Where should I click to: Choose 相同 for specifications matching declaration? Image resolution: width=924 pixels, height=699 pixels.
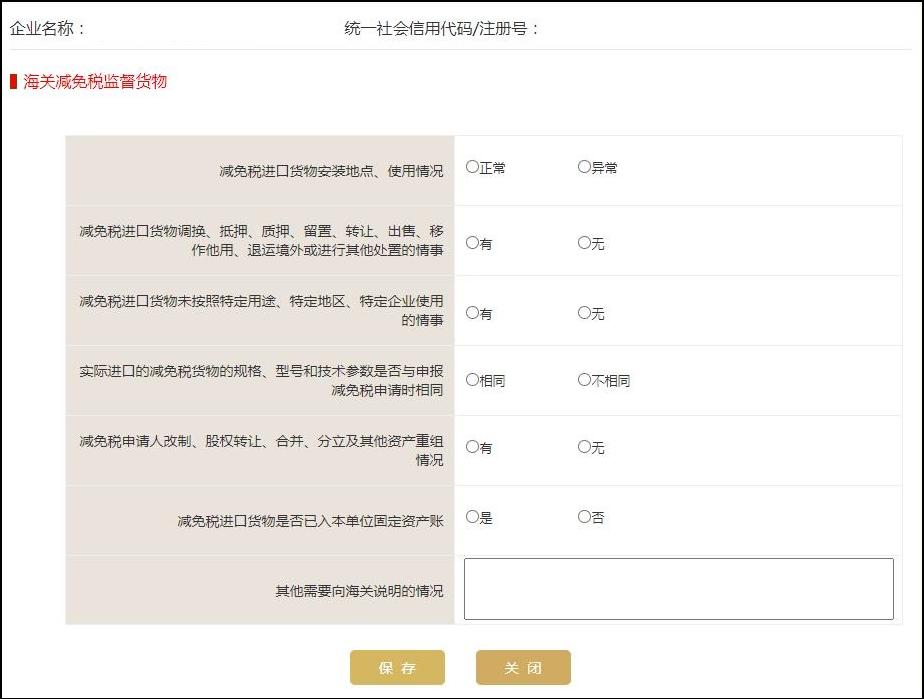pos(470,380)
